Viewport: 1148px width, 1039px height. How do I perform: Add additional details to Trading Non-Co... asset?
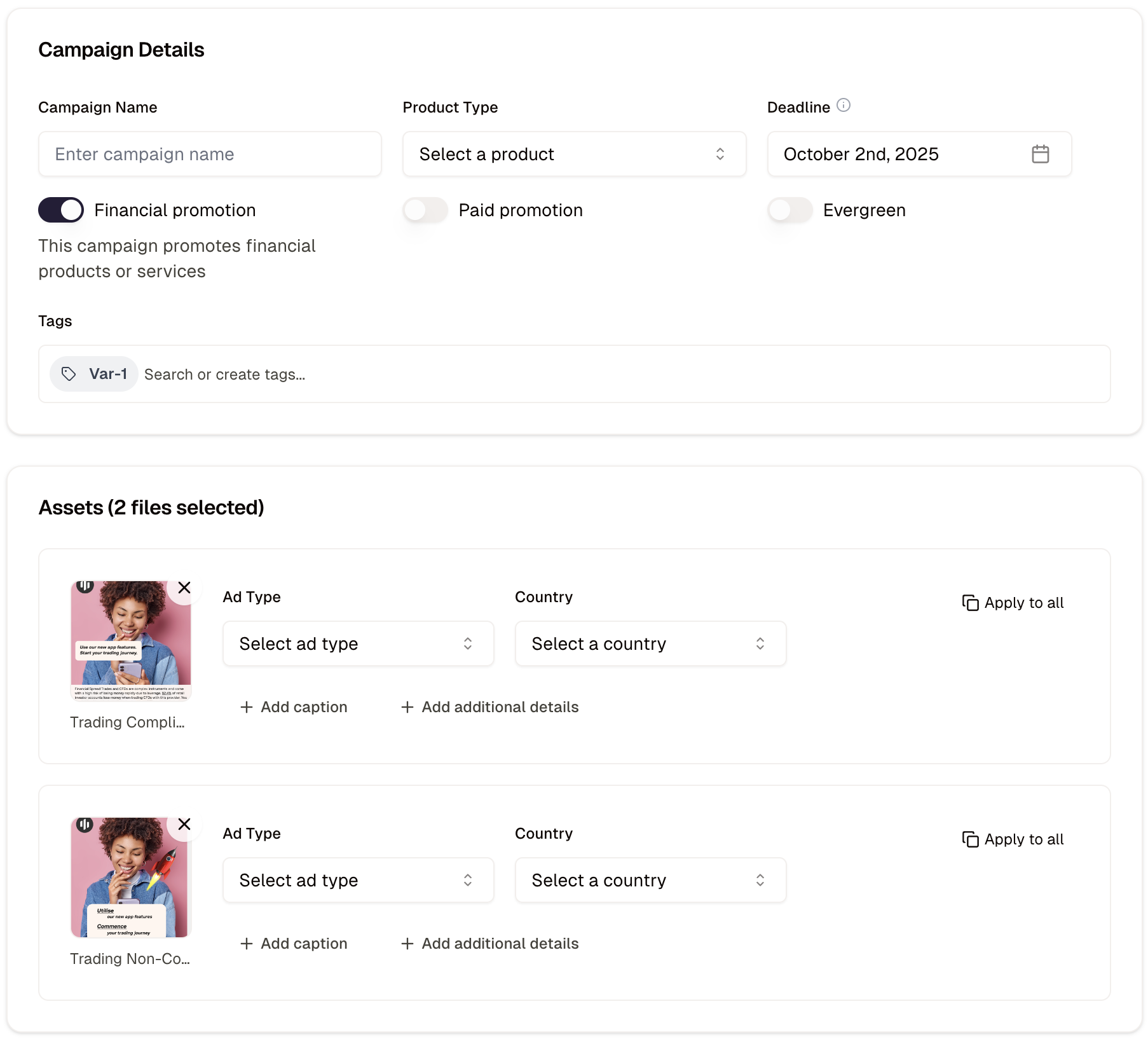click(x=489, y=944)
